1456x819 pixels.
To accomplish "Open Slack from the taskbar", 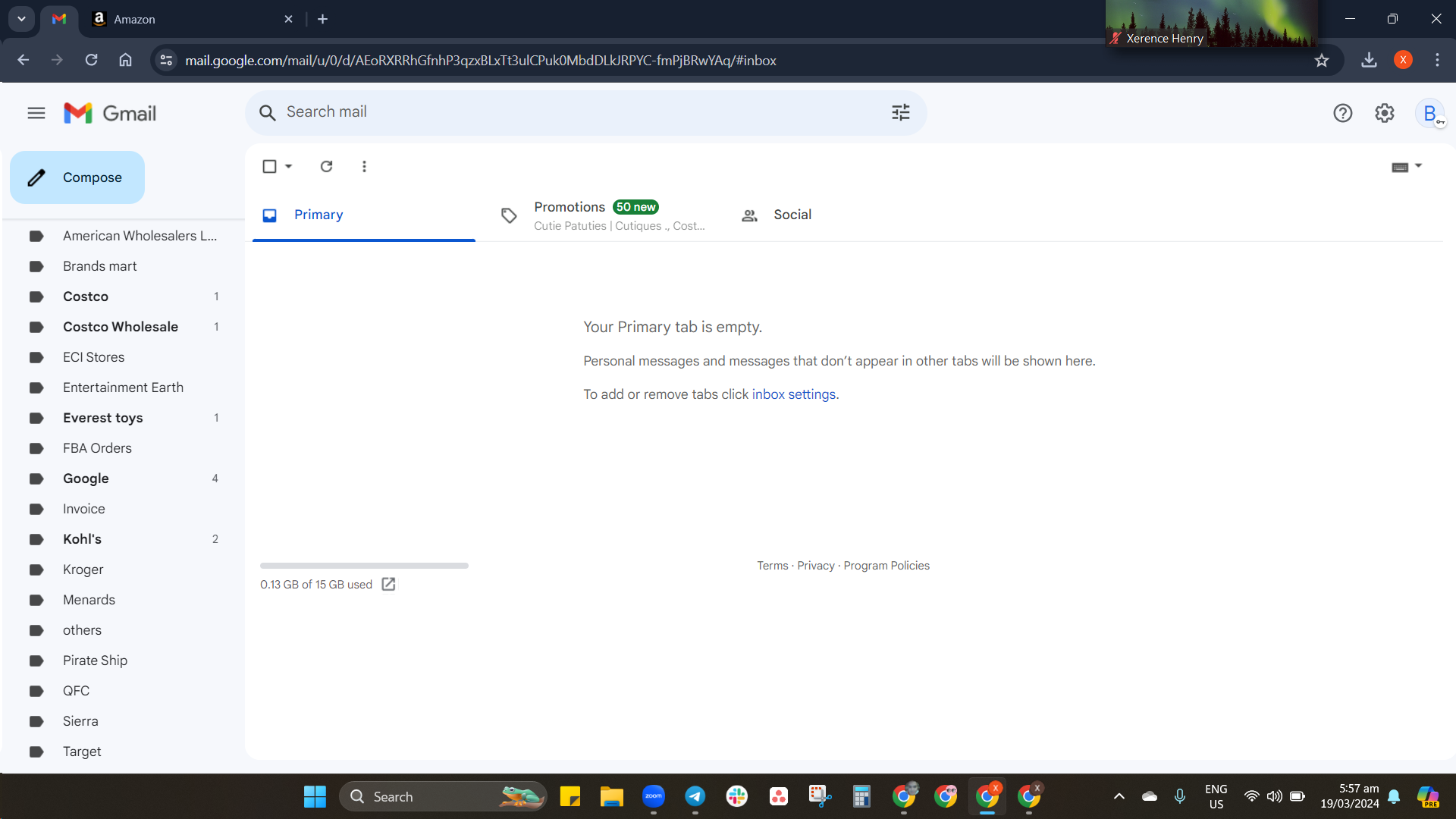I will [x=736, y=796].
